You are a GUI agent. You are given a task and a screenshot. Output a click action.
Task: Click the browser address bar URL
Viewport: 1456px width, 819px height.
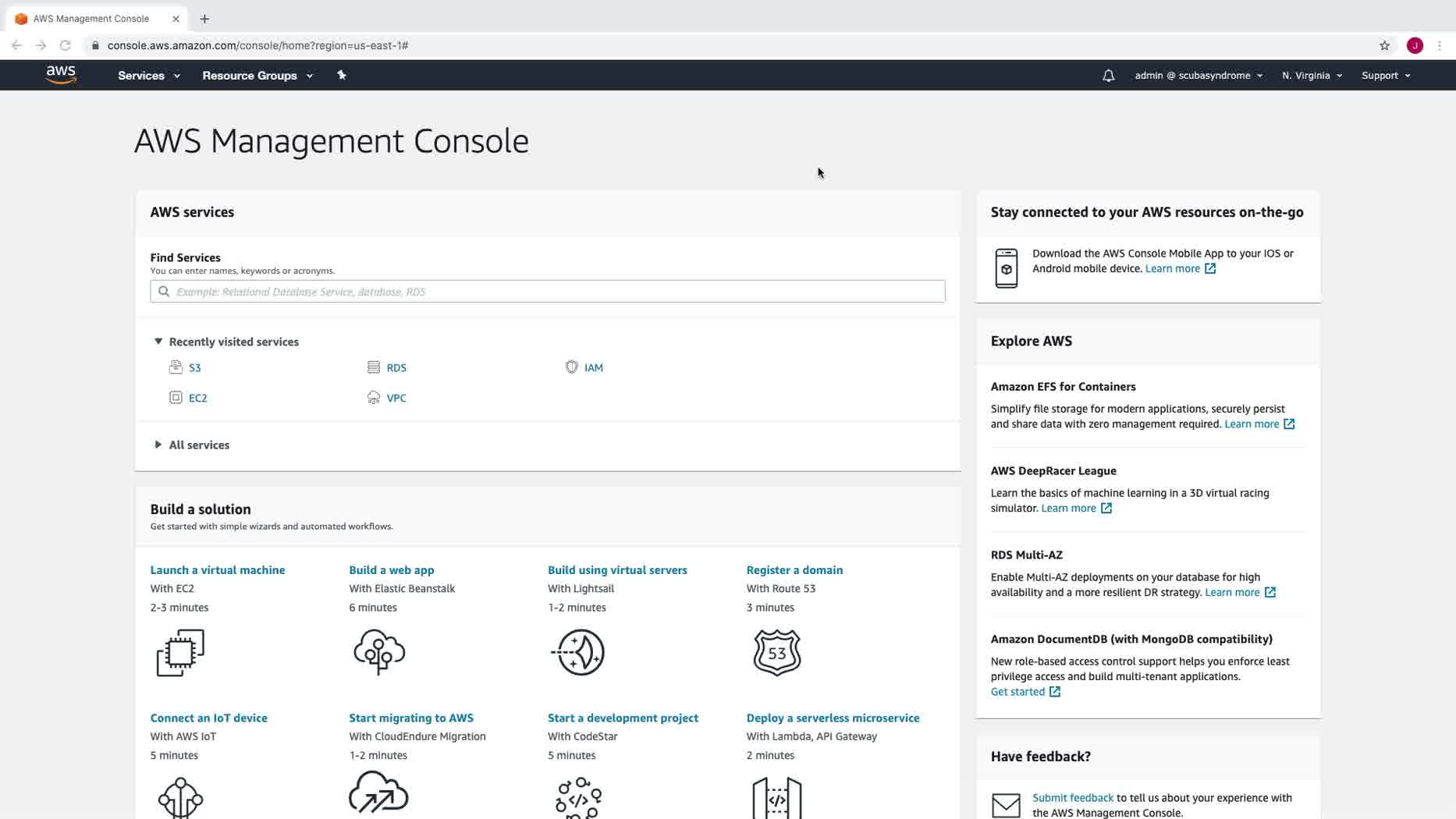(257, 45)
